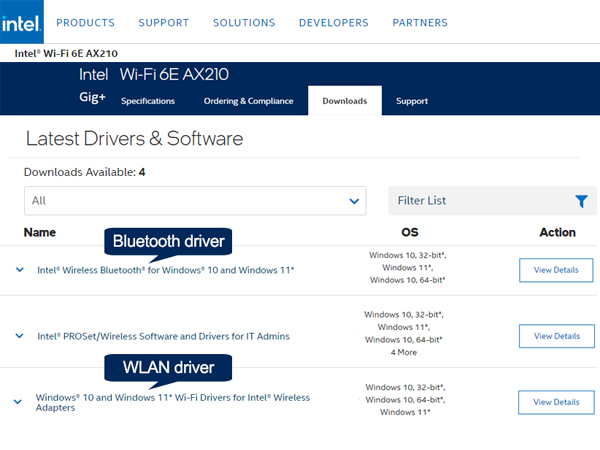View Details for PROSet/Wireless Software
The image size is (600, 450).
556,336
